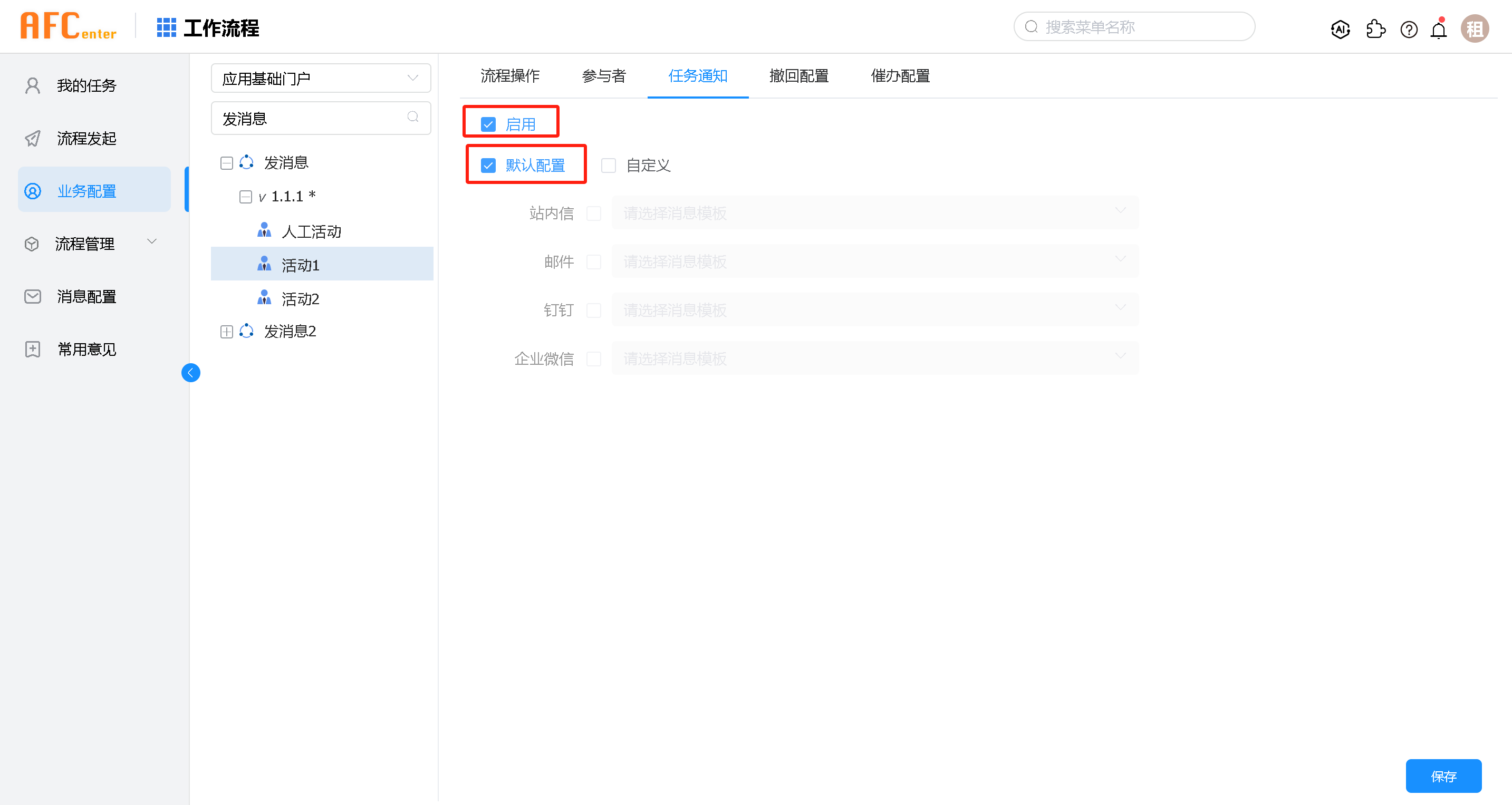Open the plugin puzzle icon

[1375, 29]
